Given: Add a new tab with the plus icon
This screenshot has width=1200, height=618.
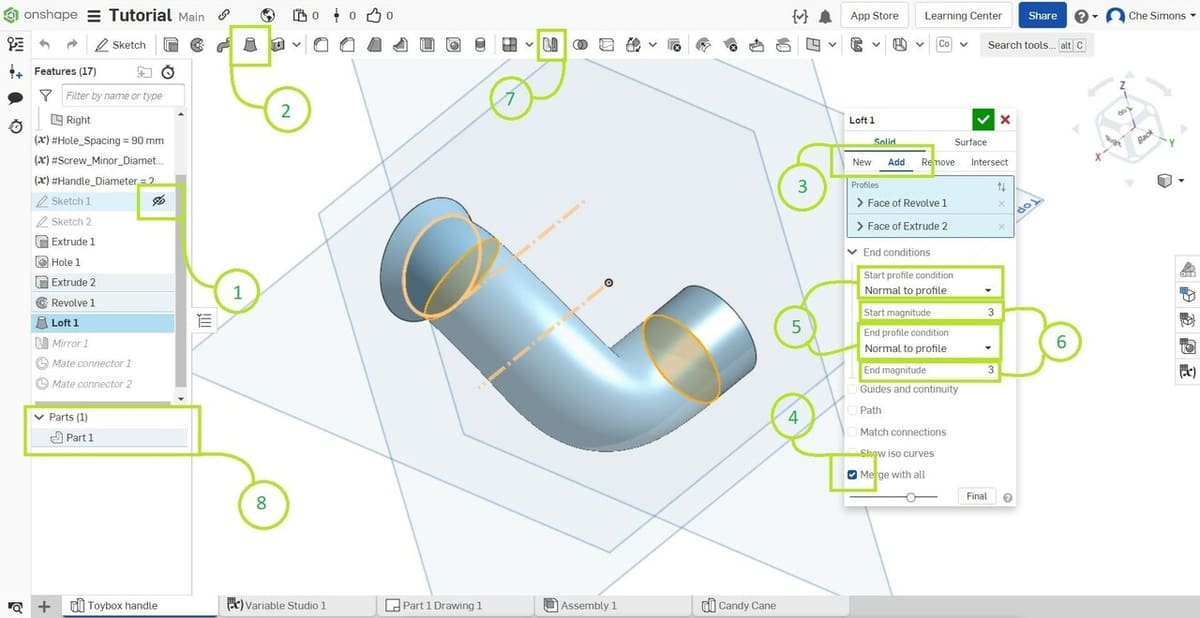Looking at the screenshot, I should 44,606.
